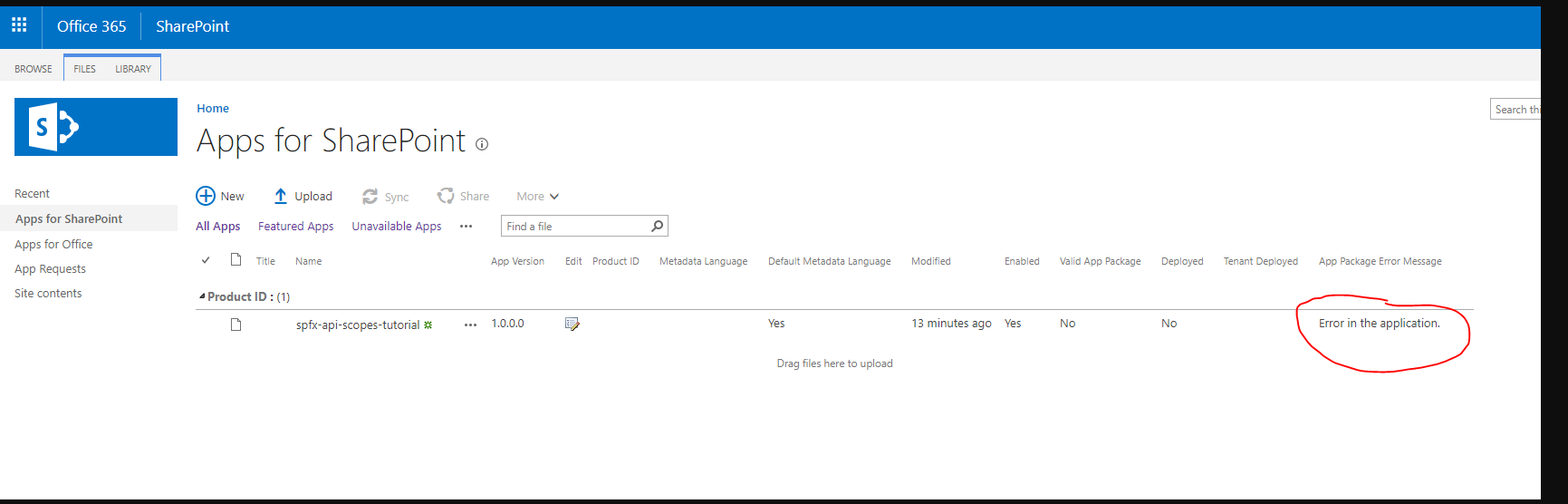Sort by the Title column header

coord(265,261)
